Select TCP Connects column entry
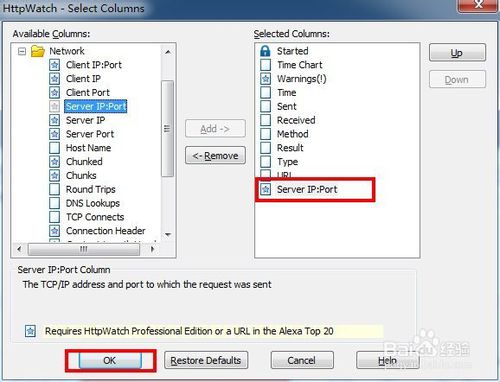The height and width of the screenshot is (382, 500). [x=95, y=217]
